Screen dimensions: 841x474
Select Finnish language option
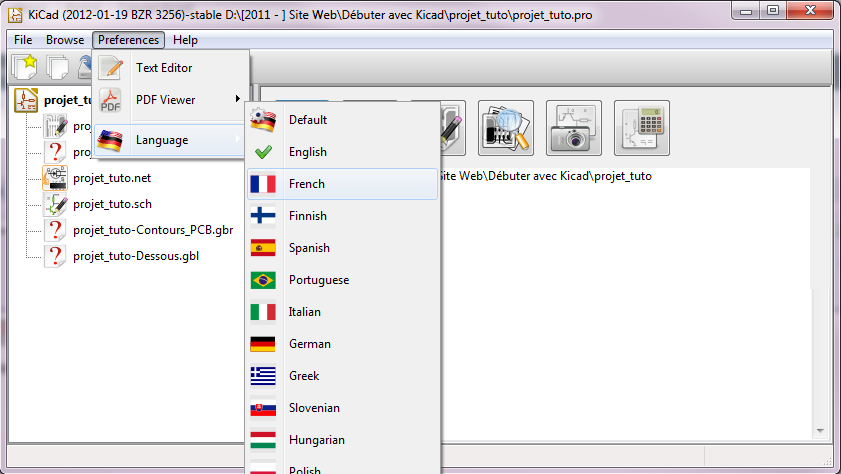pyautogui.click(x=342, y=216)
